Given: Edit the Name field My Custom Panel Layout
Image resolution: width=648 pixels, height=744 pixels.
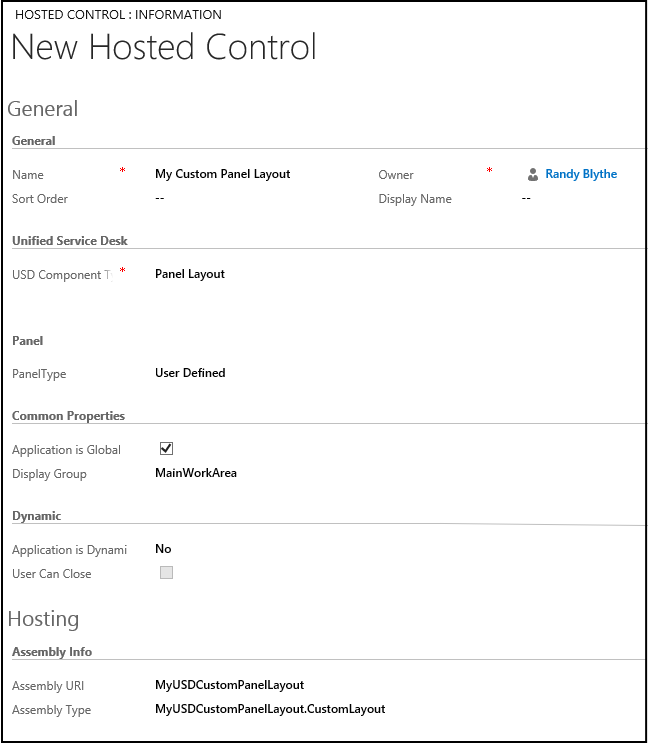Looking at the screenshot, I should coord(222,174).
